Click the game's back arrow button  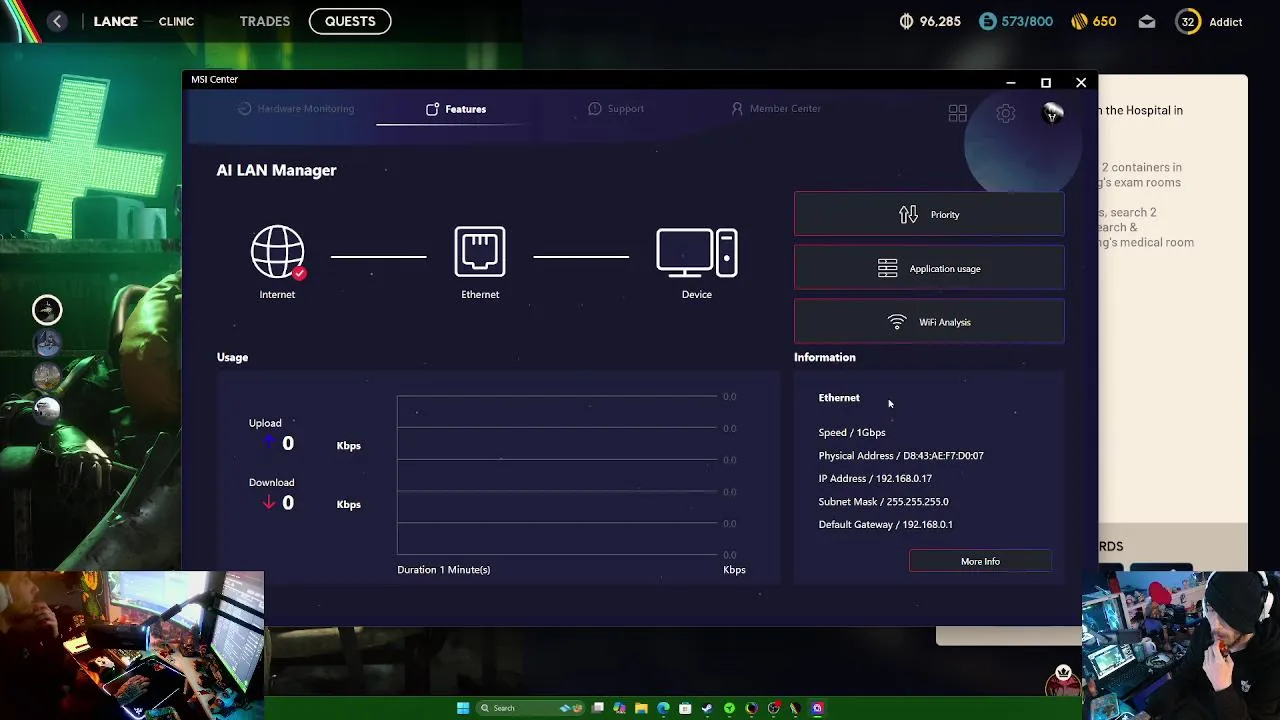(57, 21)
